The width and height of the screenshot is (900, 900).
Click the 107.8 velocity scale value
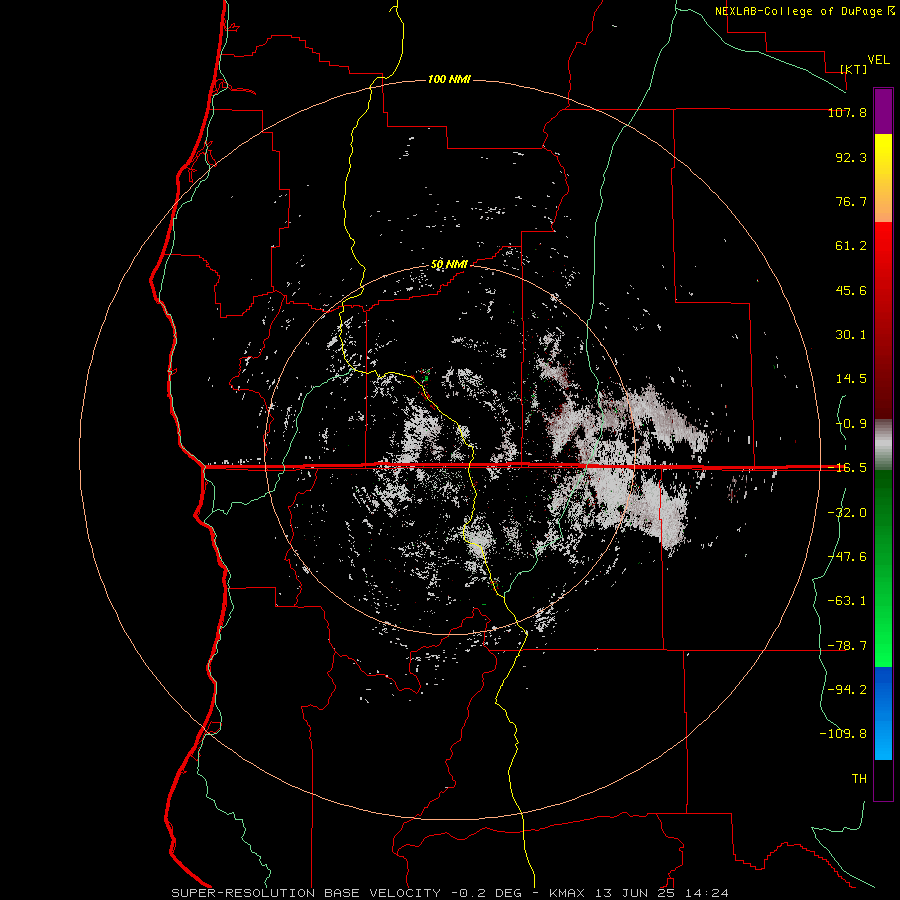[847, 113]
